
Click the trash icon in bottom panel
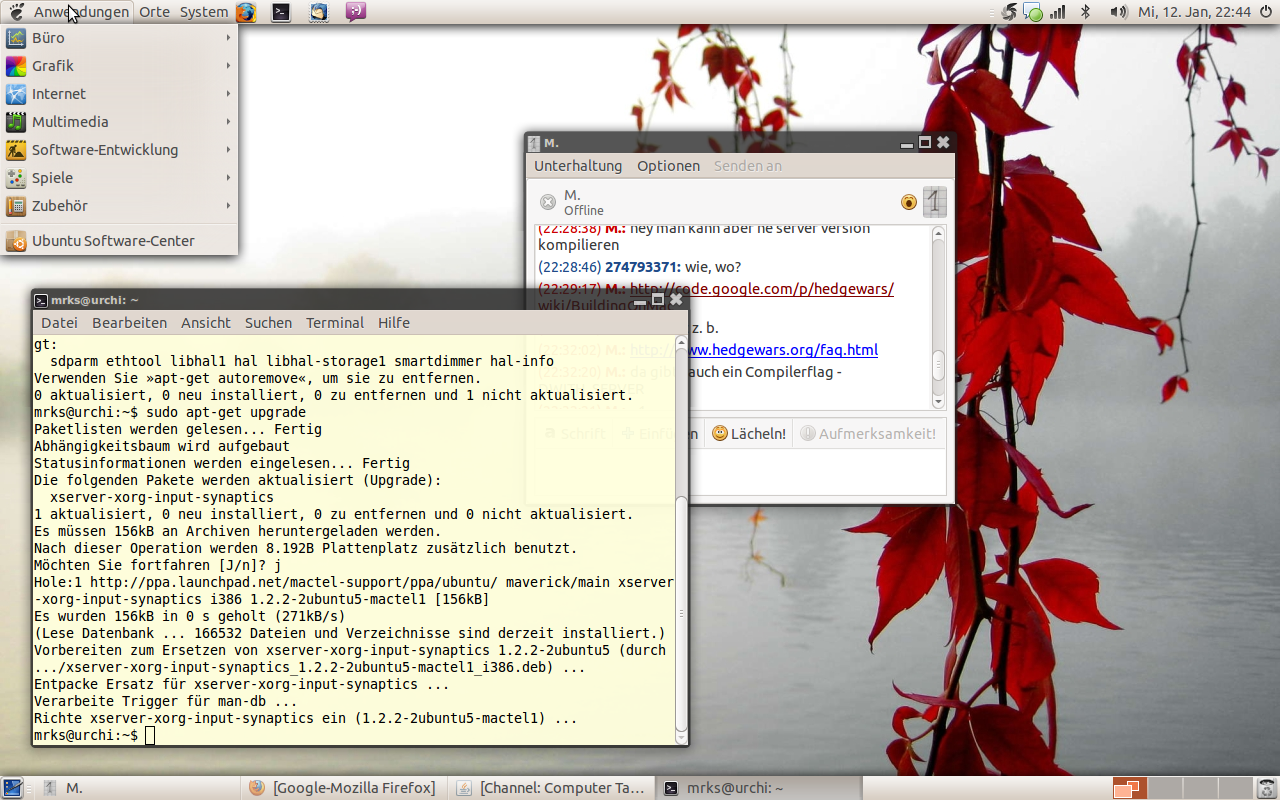[1266, 788]
